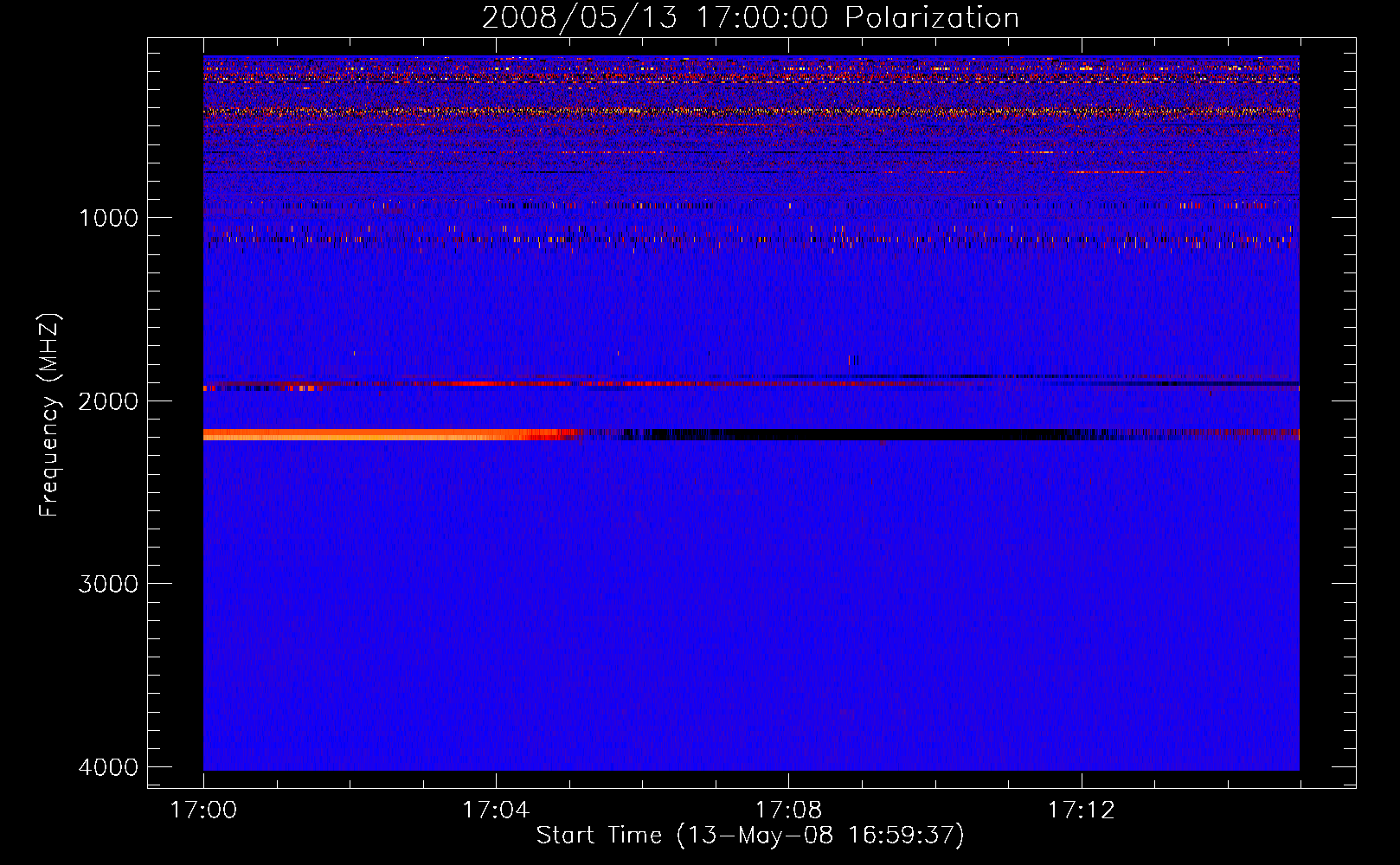
Task: Click the thin red line near 1900 MHz
Action: pos(606,383)
